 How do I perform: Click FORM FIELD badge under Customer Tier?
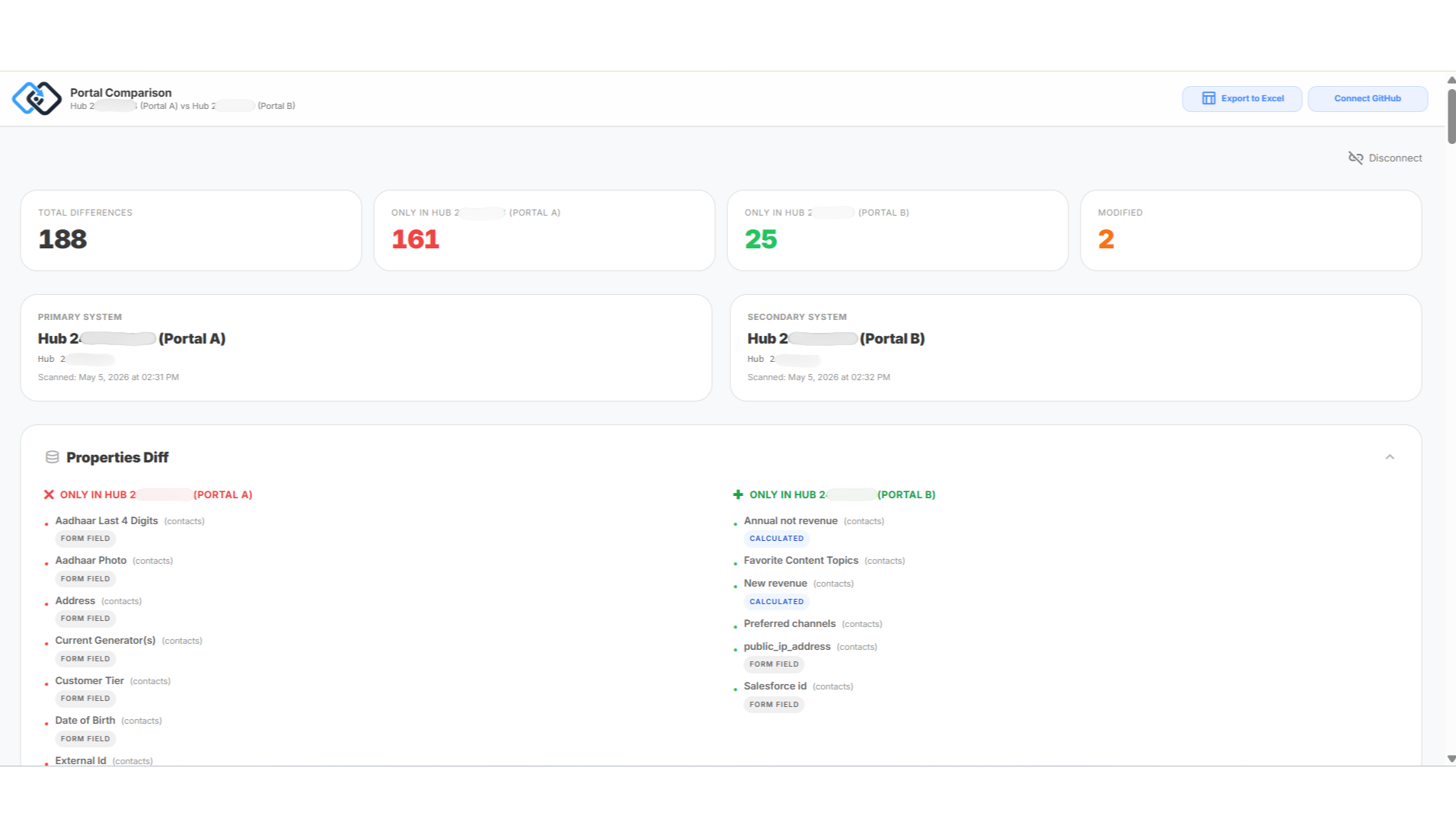point(85,699)
